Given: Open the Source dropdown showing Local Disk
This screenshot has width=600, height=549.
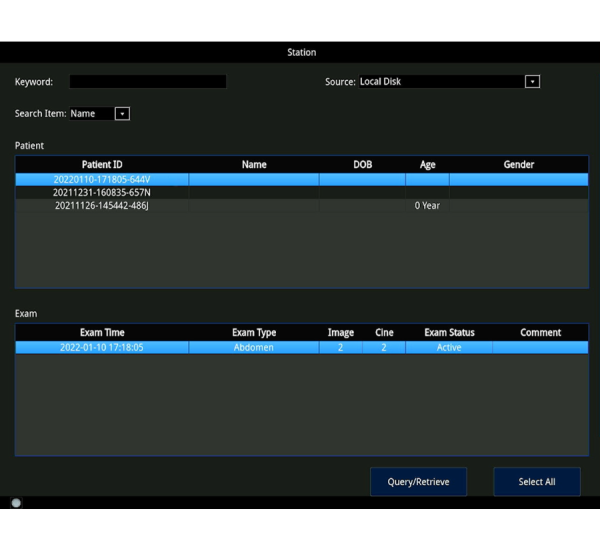Looking at the screenshot, I should [x=532, y=82].
